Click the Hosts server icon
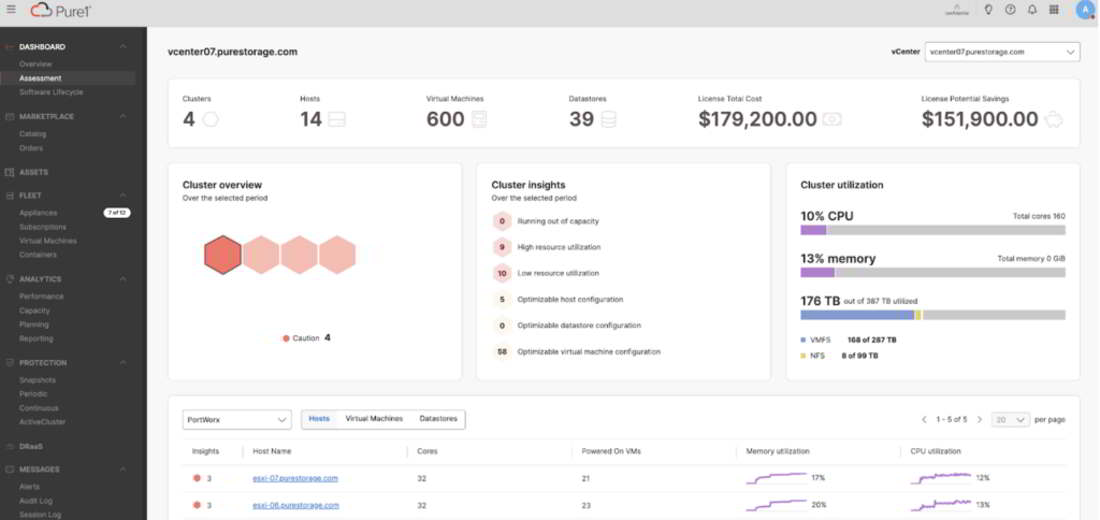This screenshot has height=520, width=1100. coord(337,119)
